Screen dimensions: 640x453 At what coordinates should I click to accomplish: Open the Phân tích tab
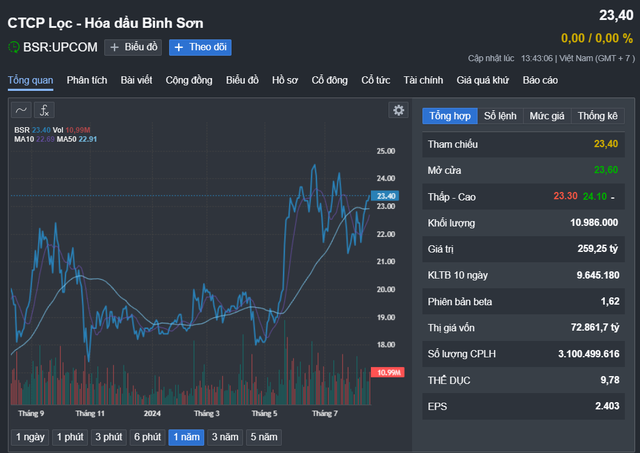click(87, 79)
